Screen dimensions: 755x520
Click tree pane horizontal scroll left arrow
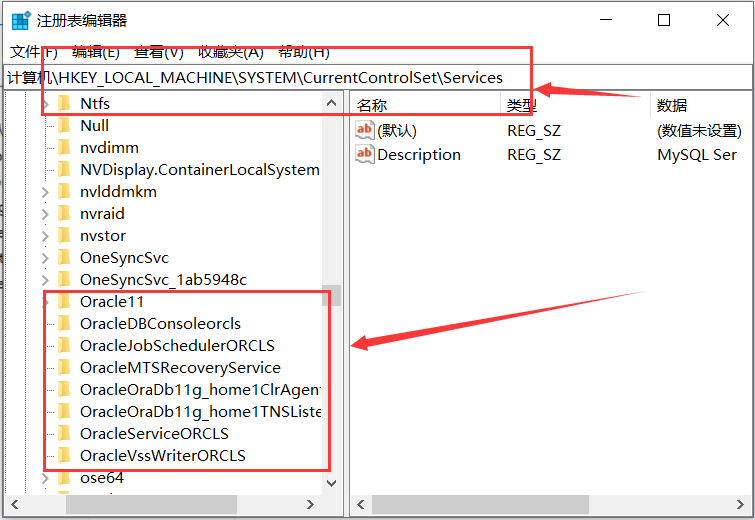14,504
